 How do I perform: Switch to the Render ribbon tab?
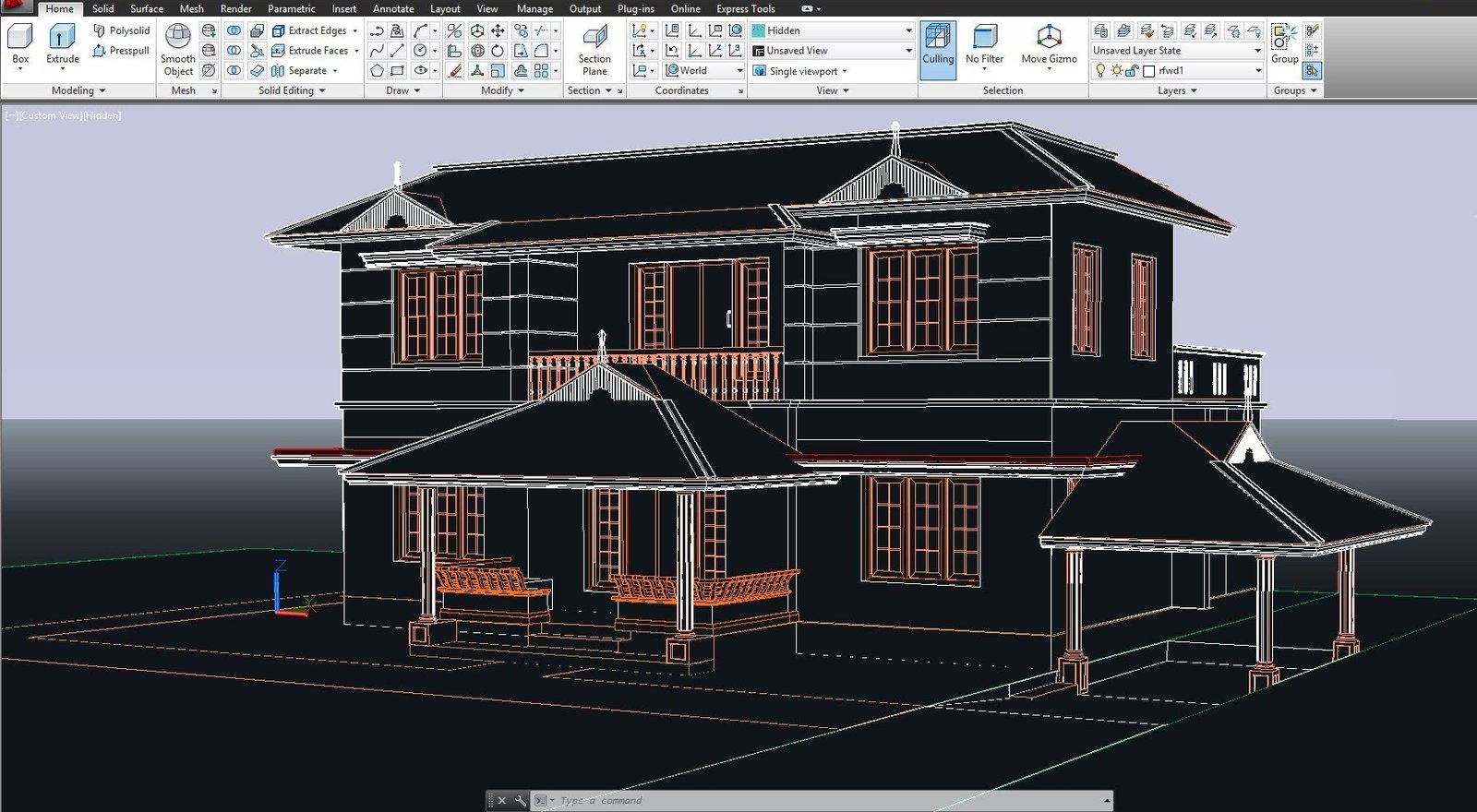[235, 8]
